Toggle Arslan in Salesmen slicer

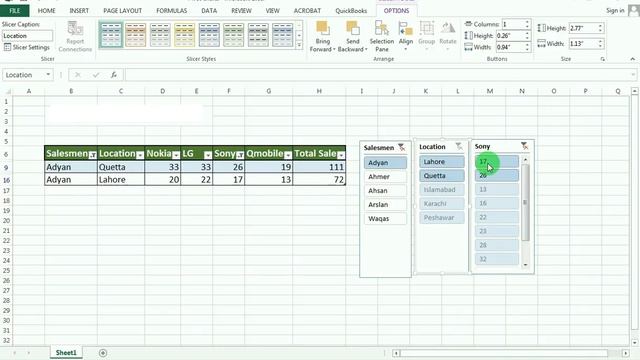385,204
